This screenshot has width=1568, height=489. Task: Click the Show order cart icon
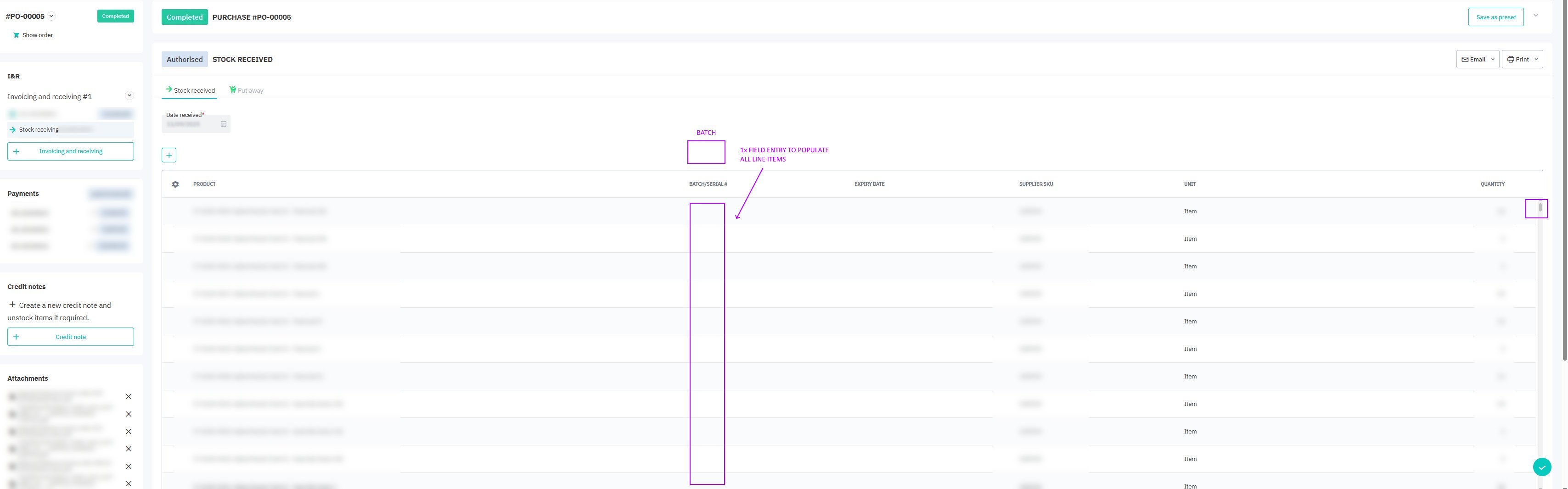pyautogui.click(x=16, y=35)
